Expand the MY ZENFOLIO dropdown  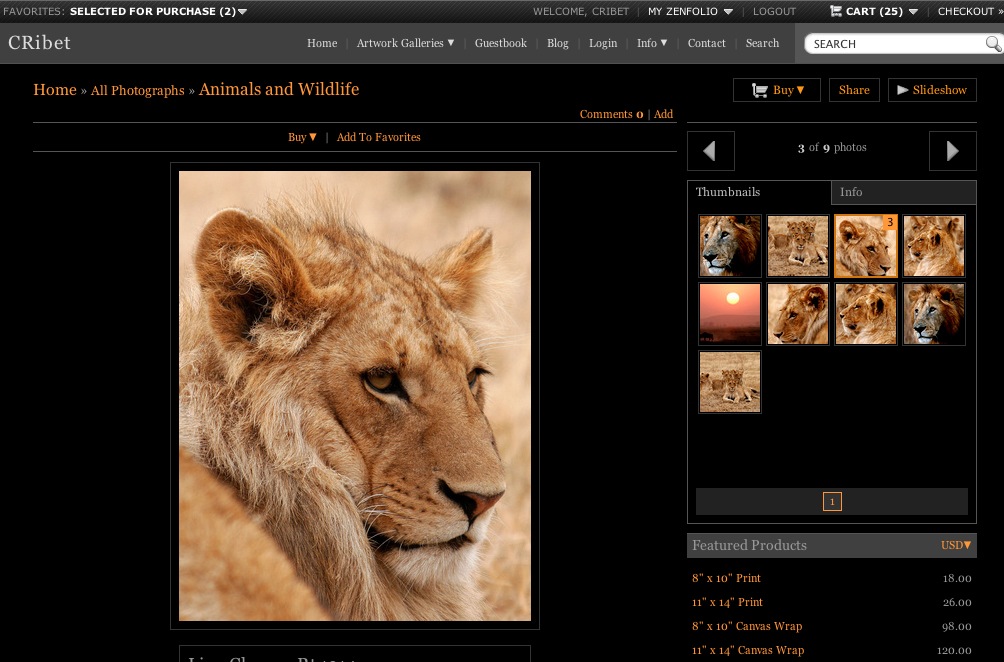pyautogui.click(x=688, y=11)
